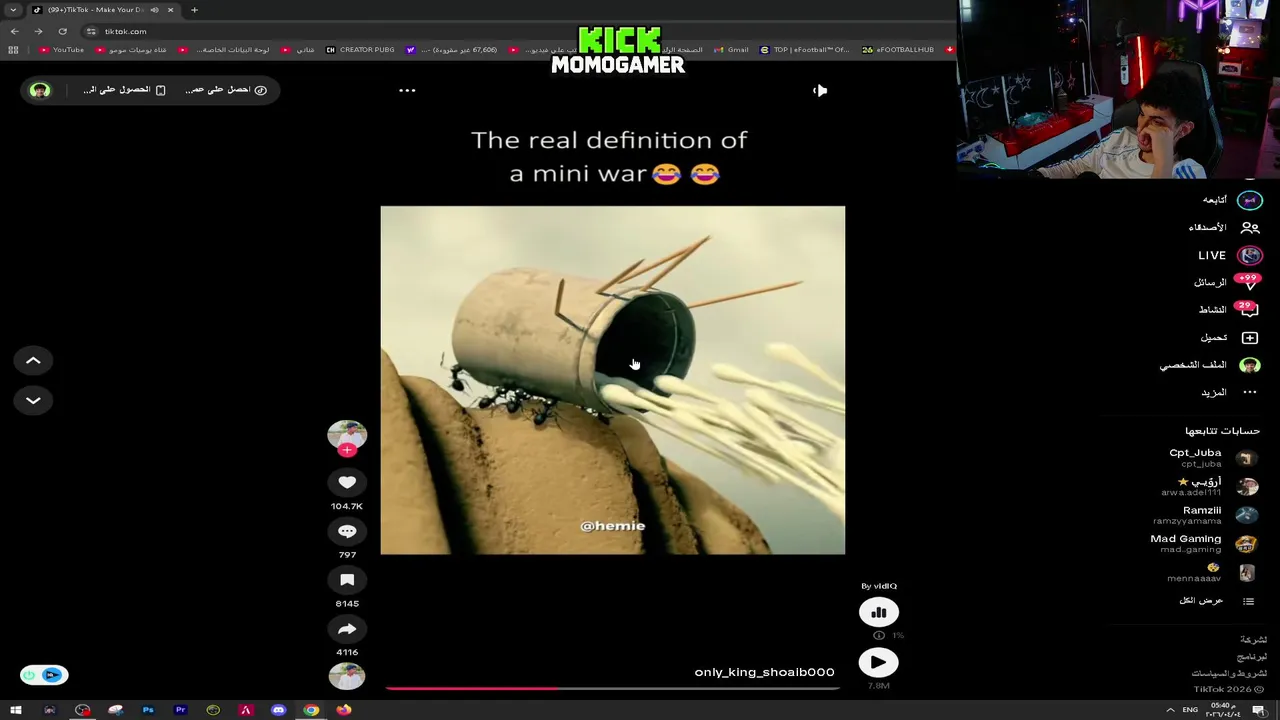The height and width of the screenshot is (720, 1280).
Task: Open the Cpt_Juba followed account
Action: 1212,457
